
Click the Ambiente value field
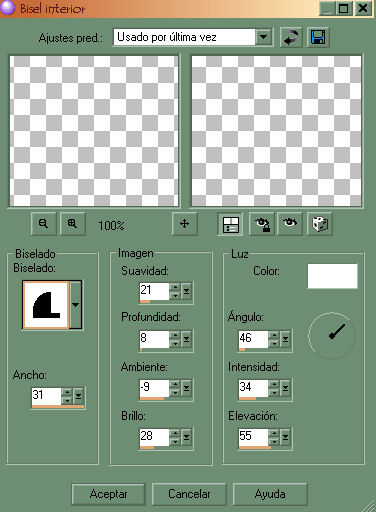point(154,388)
